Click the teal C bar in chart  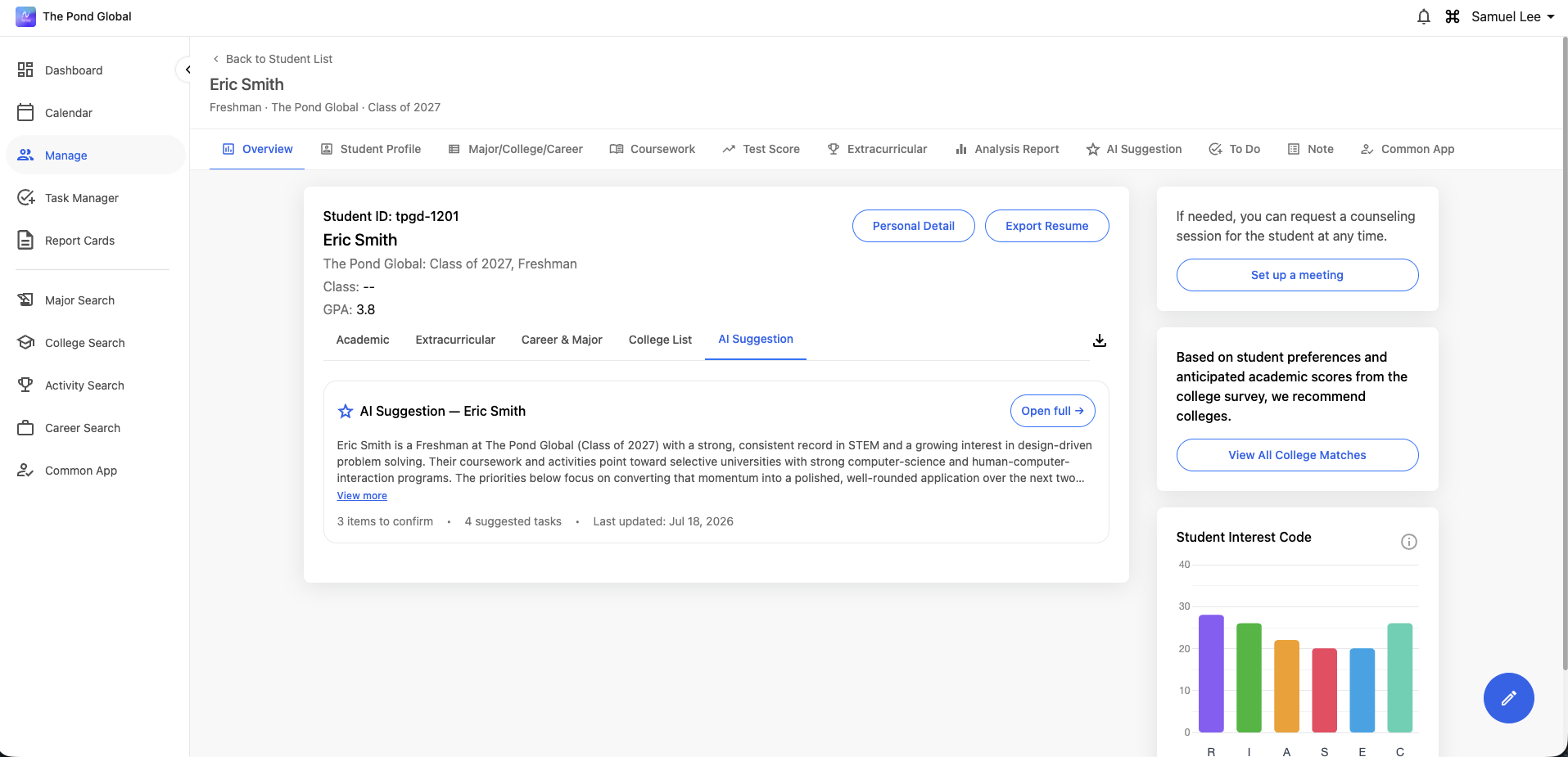[1400, 678]
